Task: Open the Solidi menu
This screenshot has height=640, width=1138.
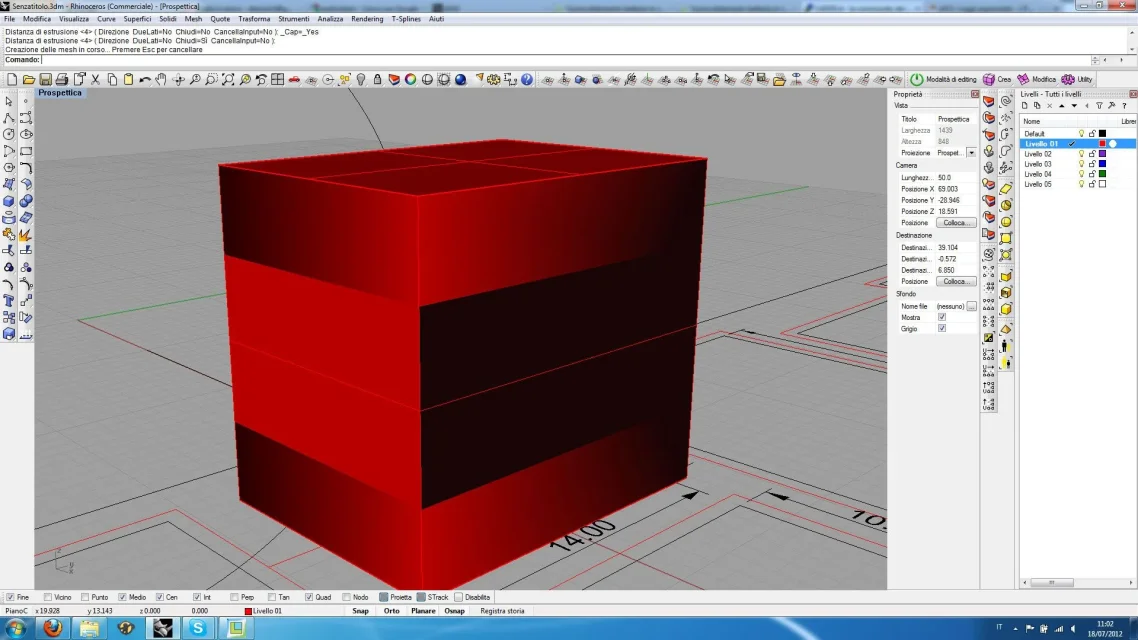Action: pyautogui.click(x=168, y=19)
